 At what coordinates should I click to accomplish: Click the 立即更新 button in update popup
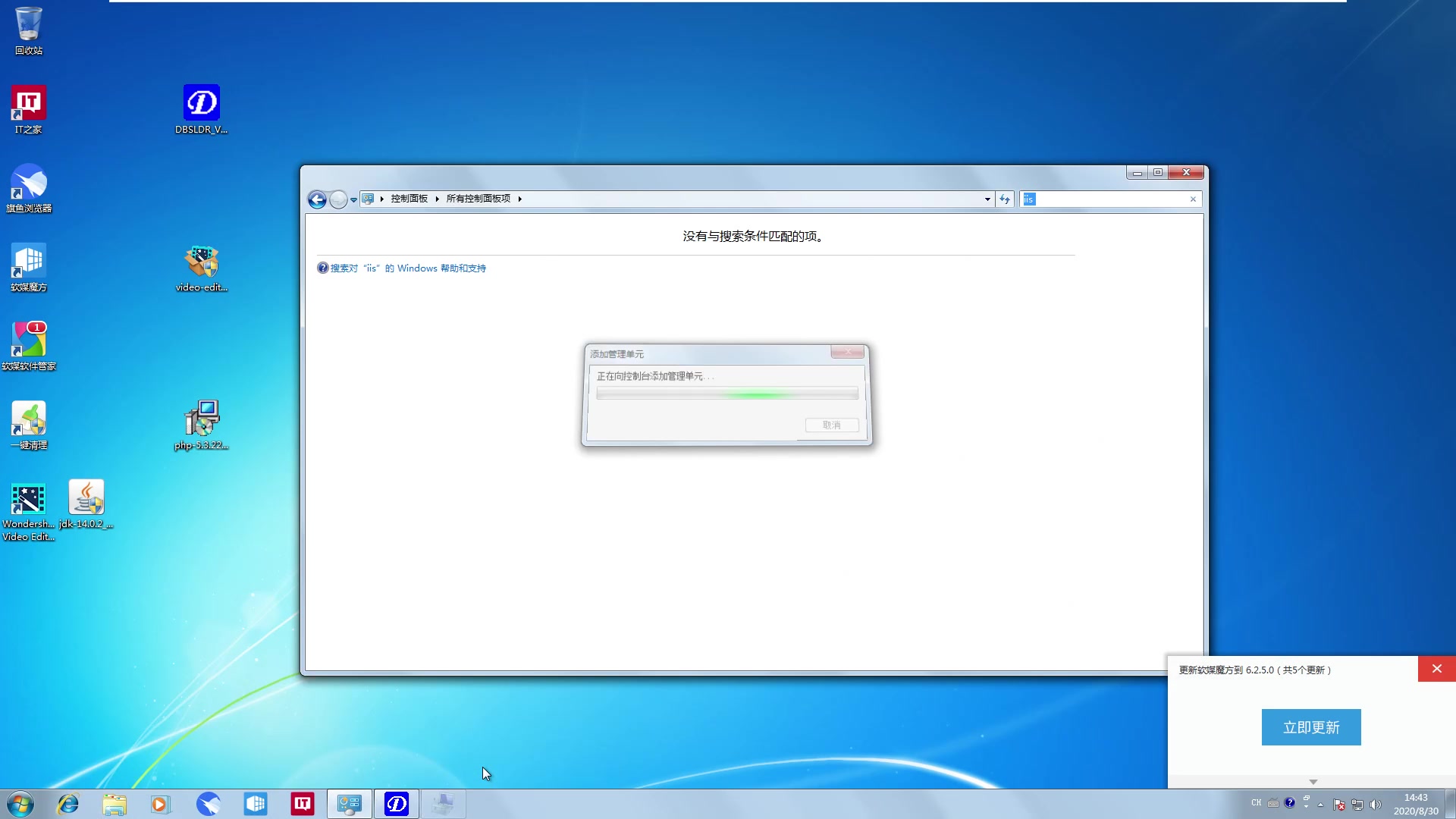click(1311, 726)
